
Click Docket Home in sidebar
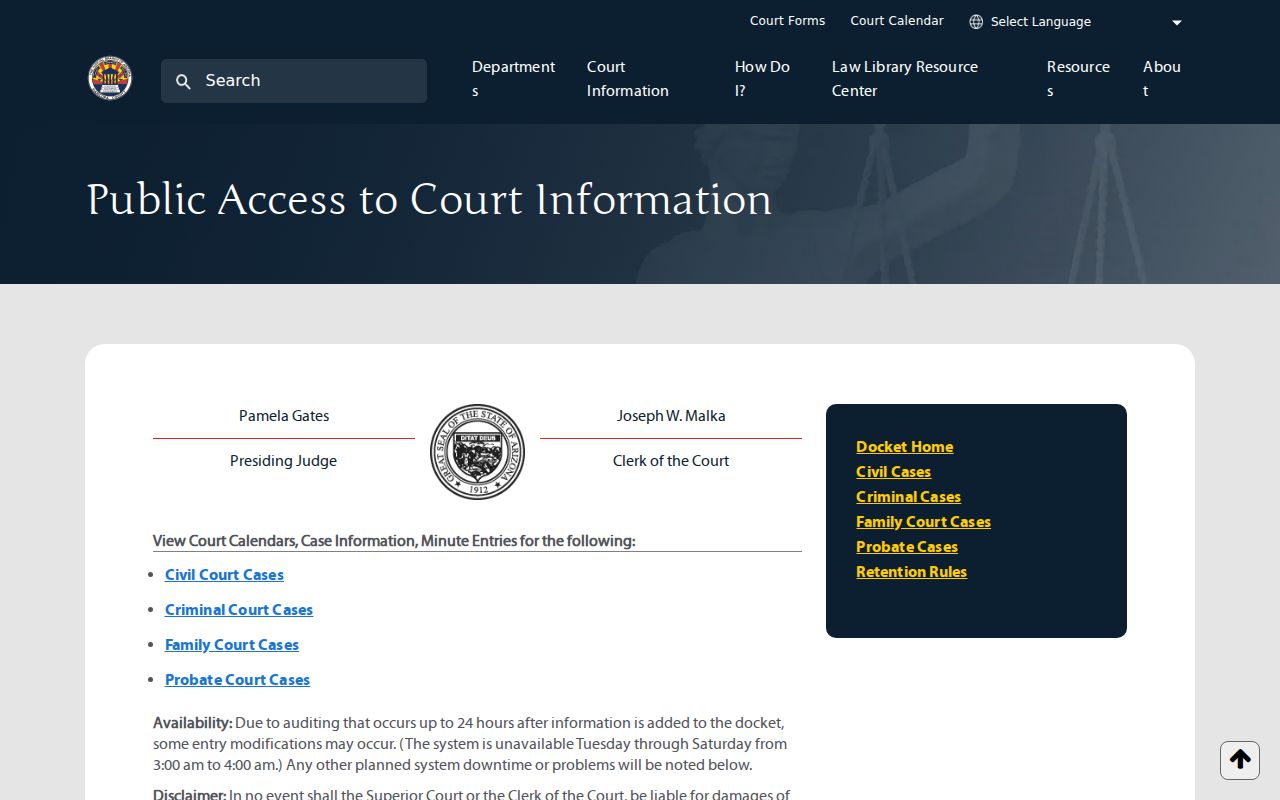tap(904, 447)
